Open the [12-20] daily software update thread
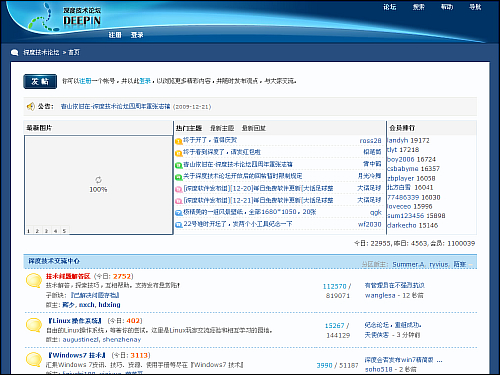This screenshot has width=500, height=375. point(258,188)
